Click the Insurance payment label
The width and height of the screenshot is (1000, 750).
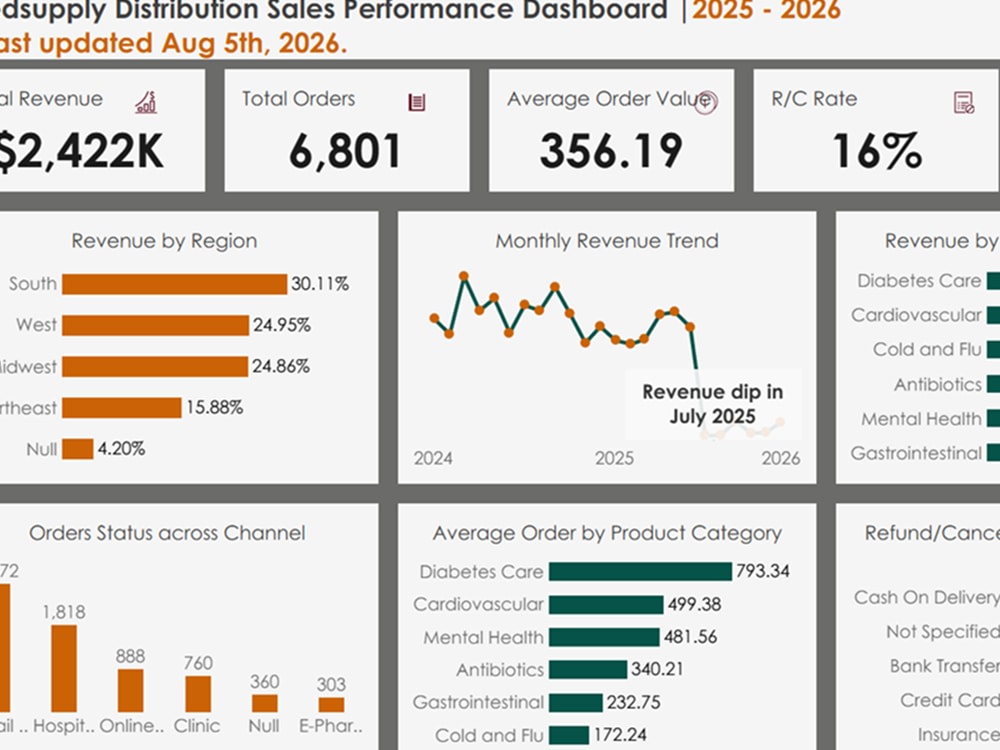point(959,735)
